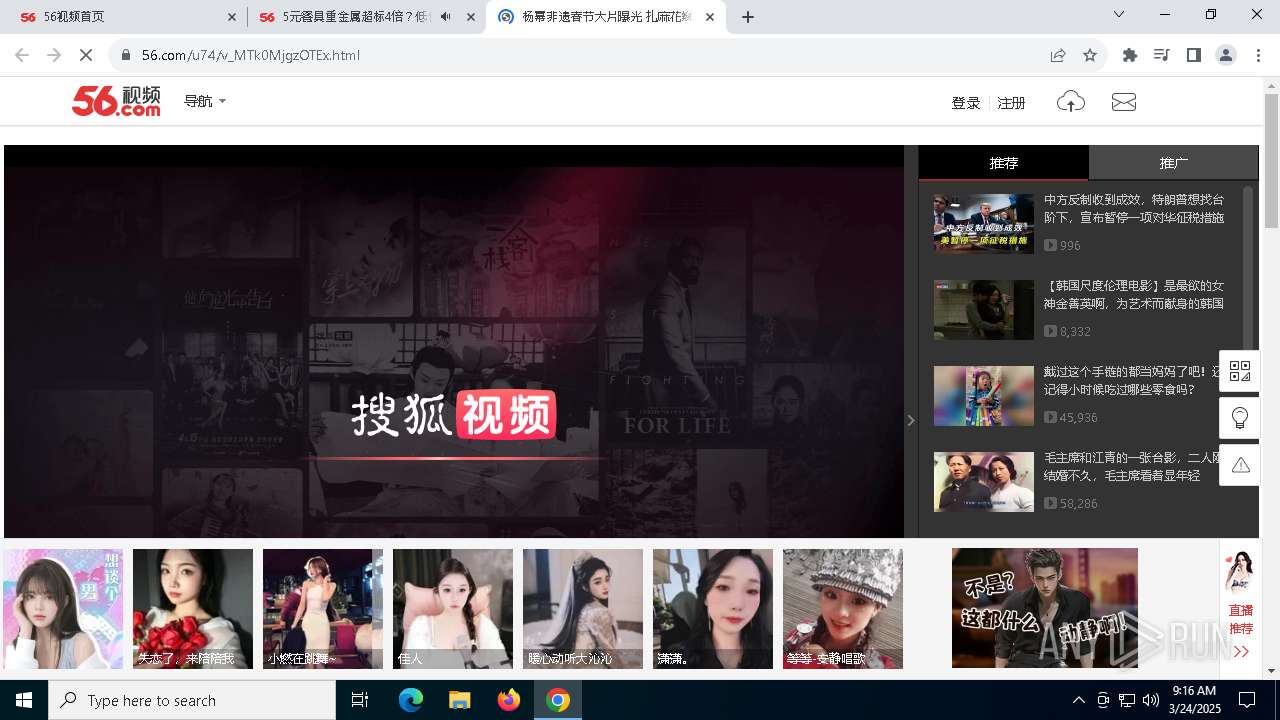1280x720 pixels.
Task: Open 潇潇 live thumbnail
Action: tap(713, 608)
